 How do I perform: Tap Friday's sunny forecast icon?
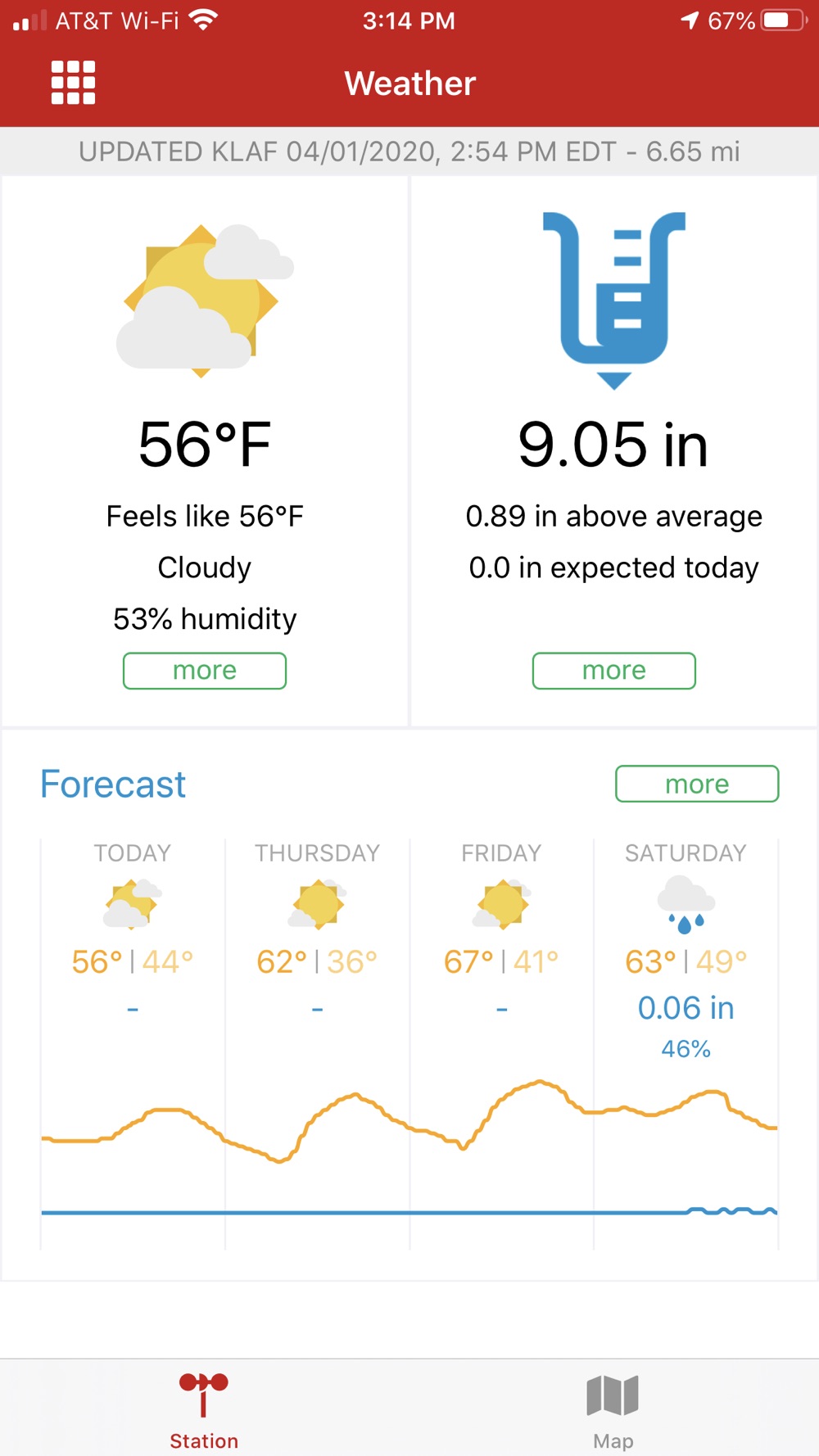pos(502,904)
